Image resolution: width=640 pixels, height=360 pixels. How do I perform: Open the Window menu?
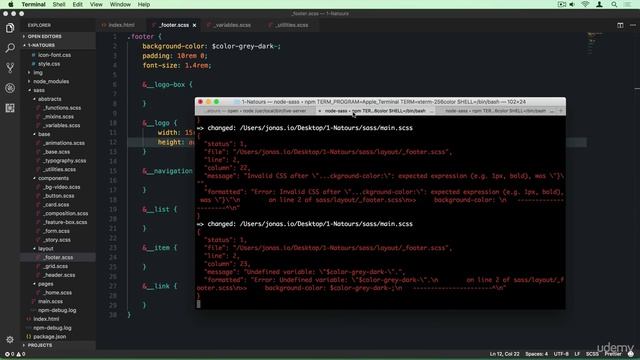coord(120,4)
